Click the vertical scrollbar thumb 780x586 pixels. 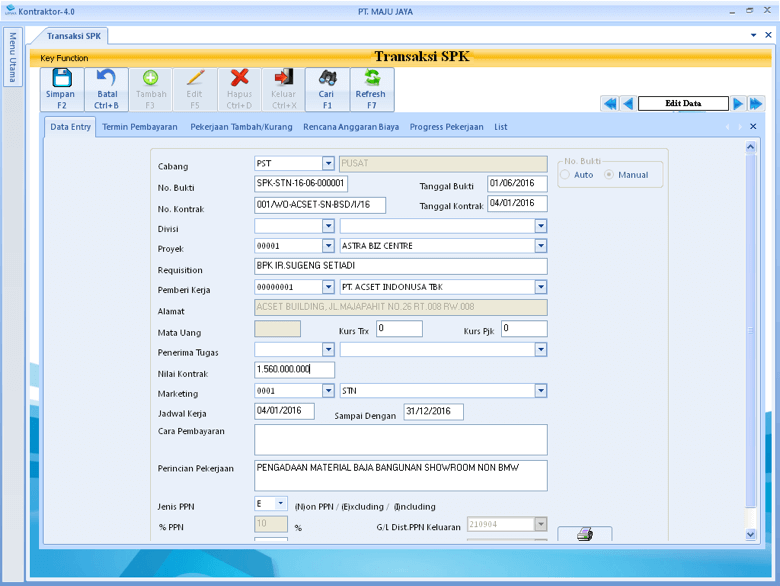[751, 330]
